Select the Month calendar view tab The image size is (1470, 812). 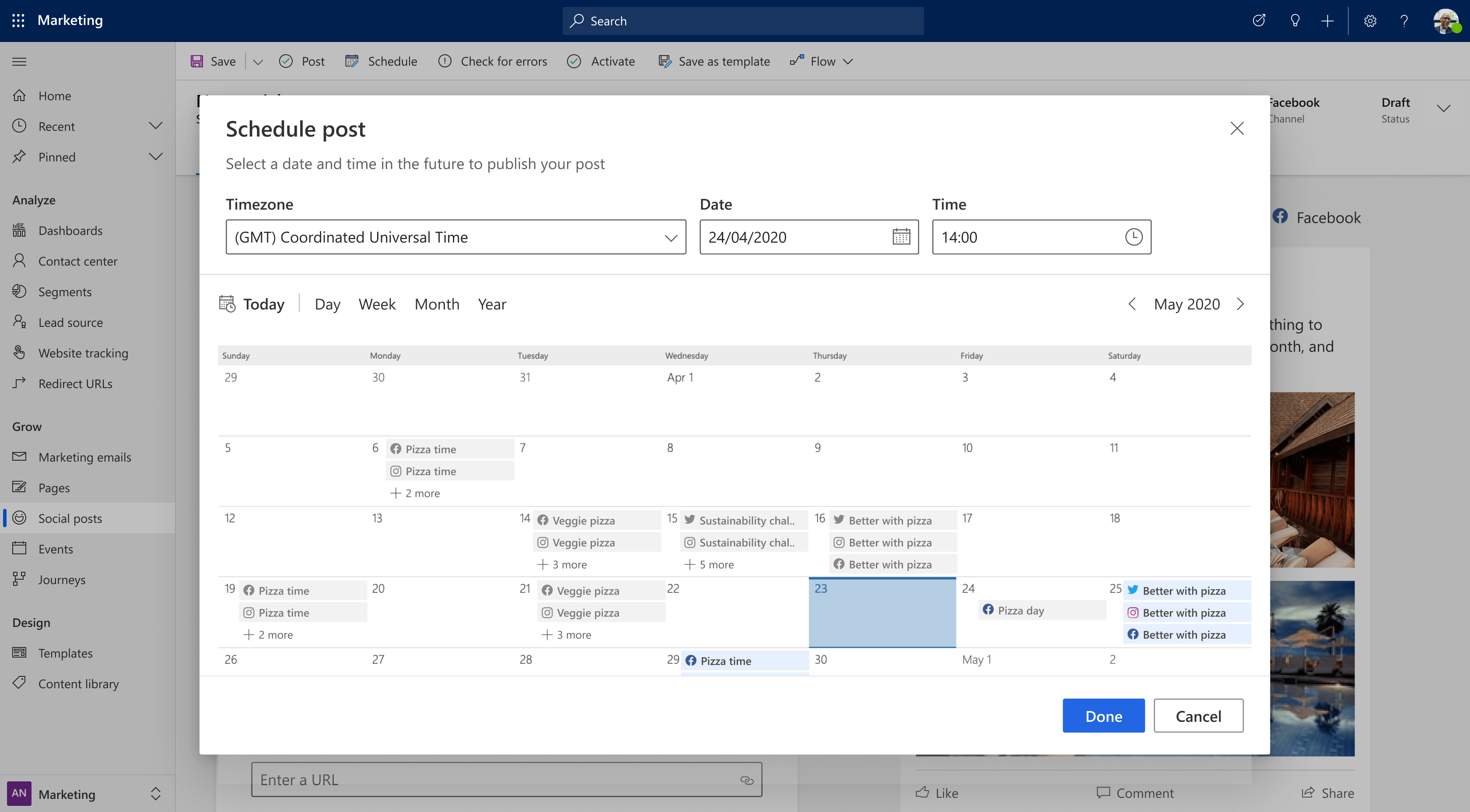(x=437, y=302)
